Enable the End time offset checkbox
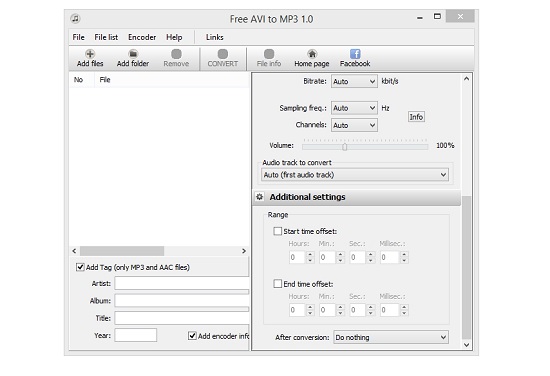 coord(277,284)
